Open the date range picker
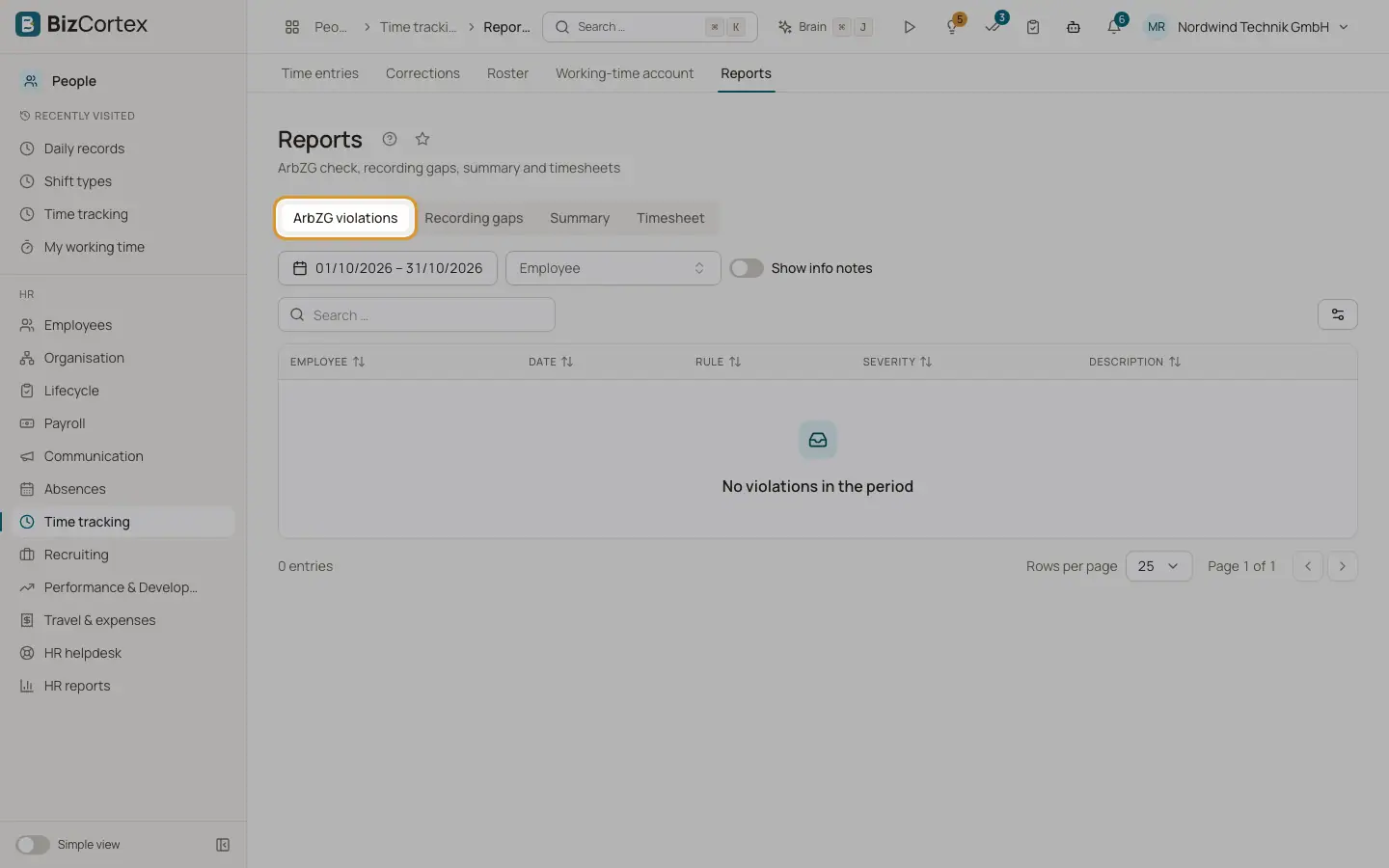This screenshot has height=868, width=1389. (x=388, y=268)
